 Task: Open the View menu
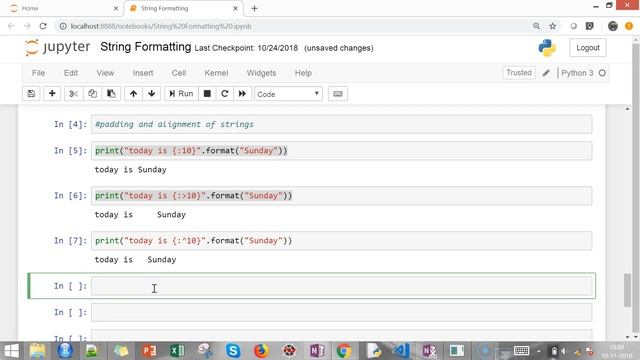point(105,73)
